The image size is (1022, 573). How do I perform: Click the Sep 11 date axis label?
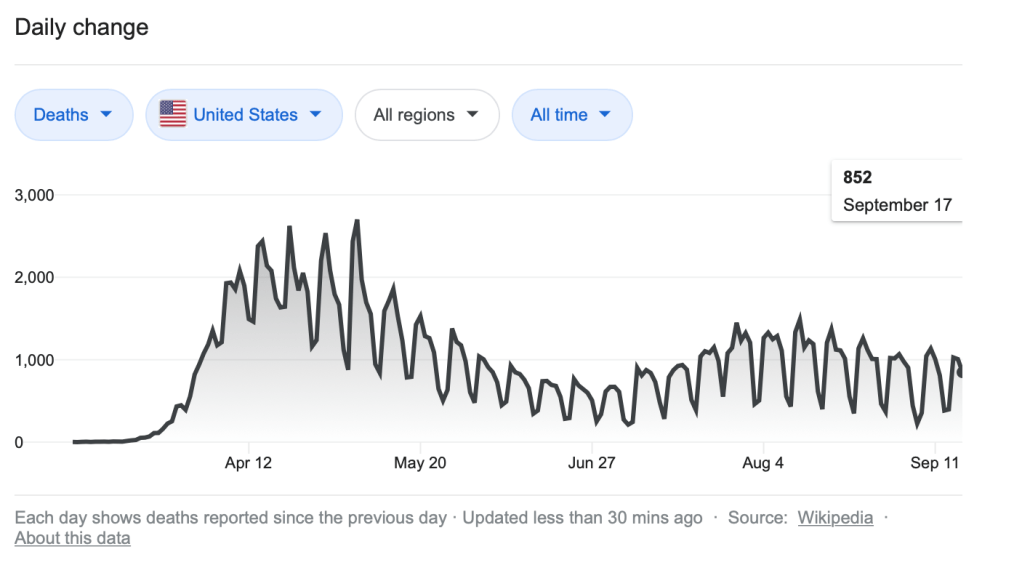934,463
